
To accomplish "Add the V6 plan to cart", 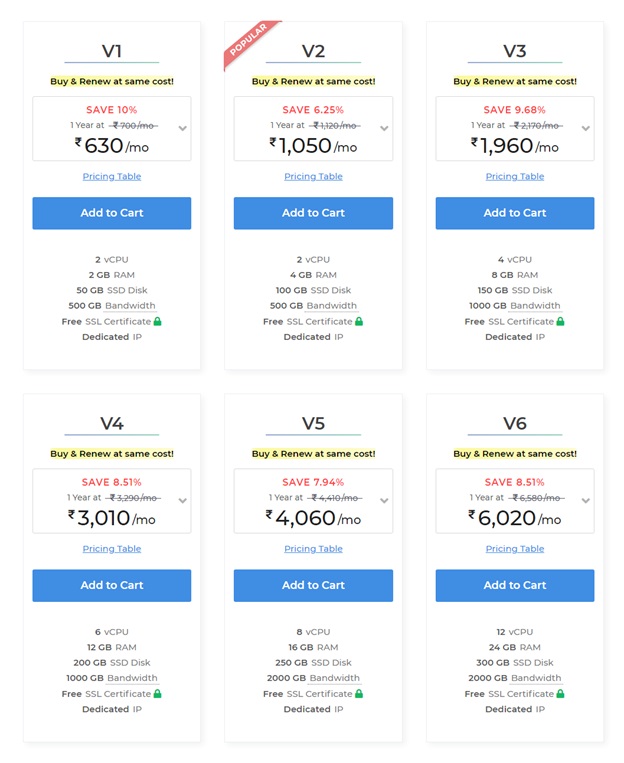I will pyautogui.click(x=515, y=585).
